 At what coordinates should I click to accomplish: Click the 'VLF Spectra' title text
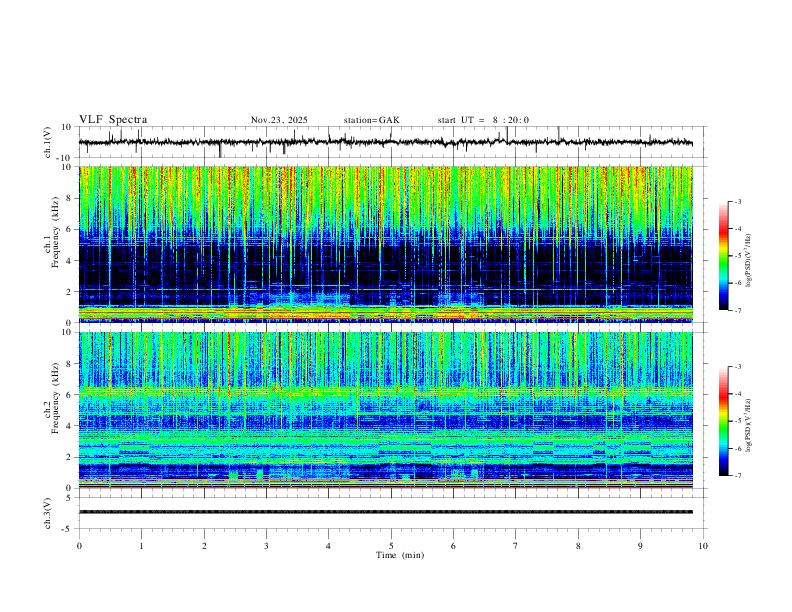[113, 120]
